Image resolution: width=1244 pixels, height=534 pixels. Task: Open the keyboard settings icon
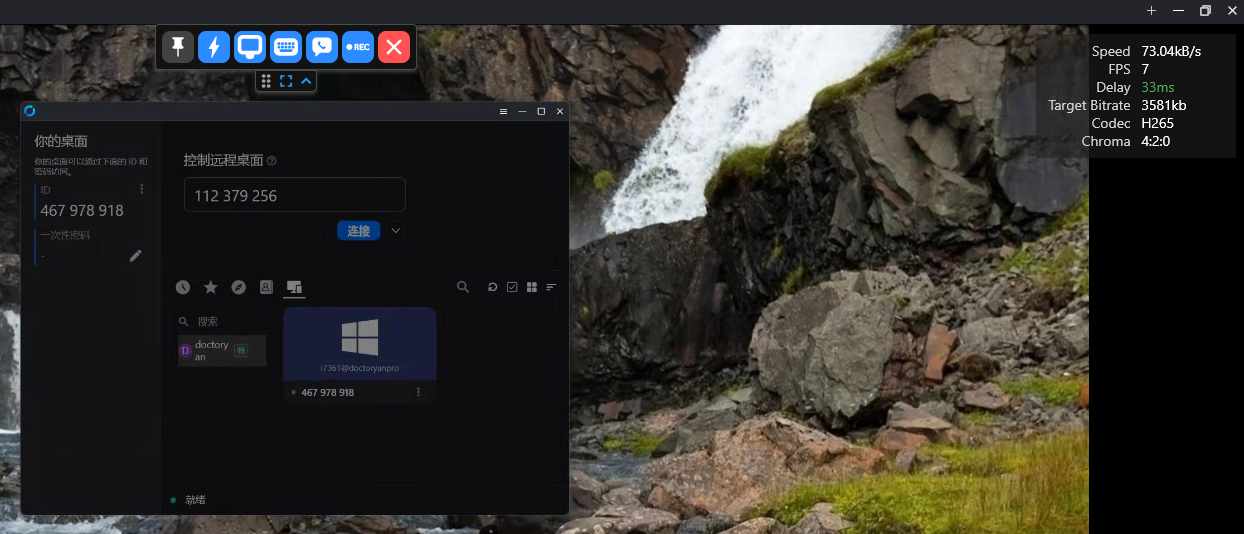tap(286, 47)
